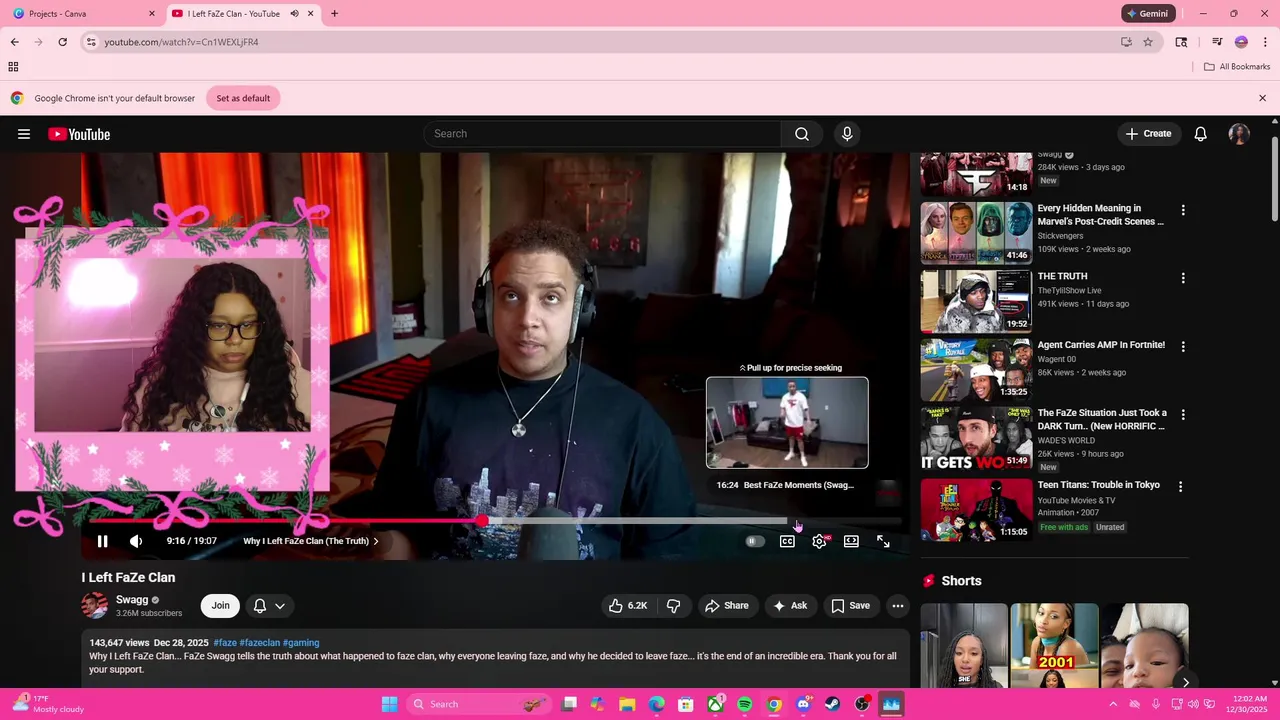1280x720 pixels.
Task: Open Spotify from the taskbar
Action: [745, 705]
